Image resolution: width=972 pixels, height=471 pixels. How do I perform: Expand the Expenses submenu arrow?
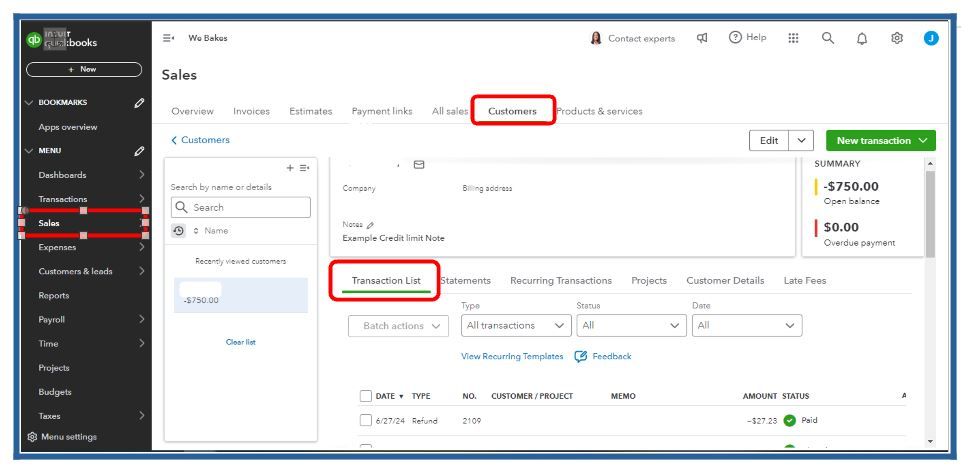(x=141, y=247)
